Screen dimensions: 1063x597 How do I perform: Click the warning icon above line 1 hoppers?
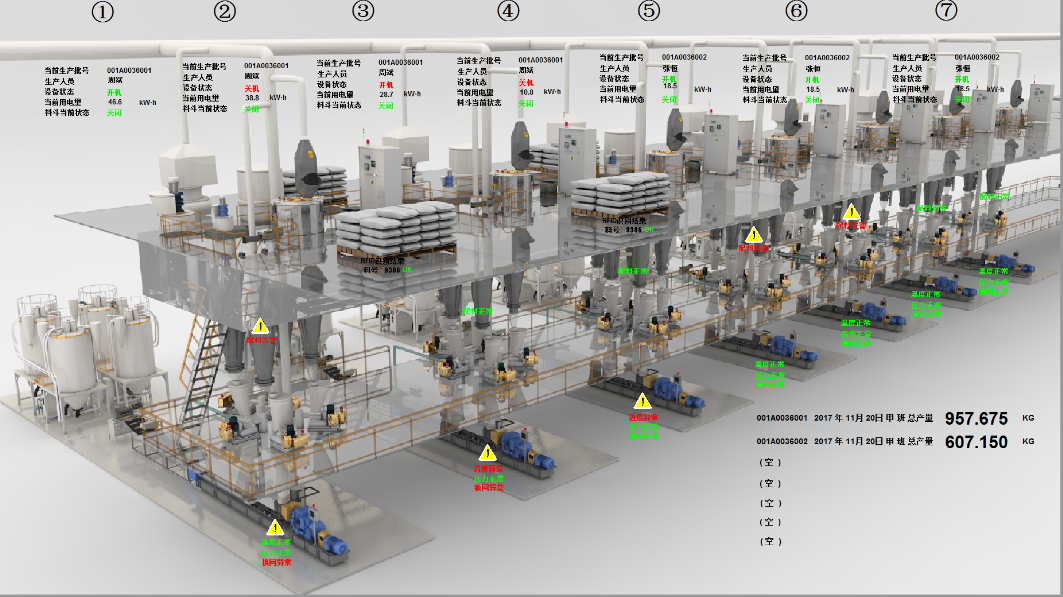click(260, 326)
